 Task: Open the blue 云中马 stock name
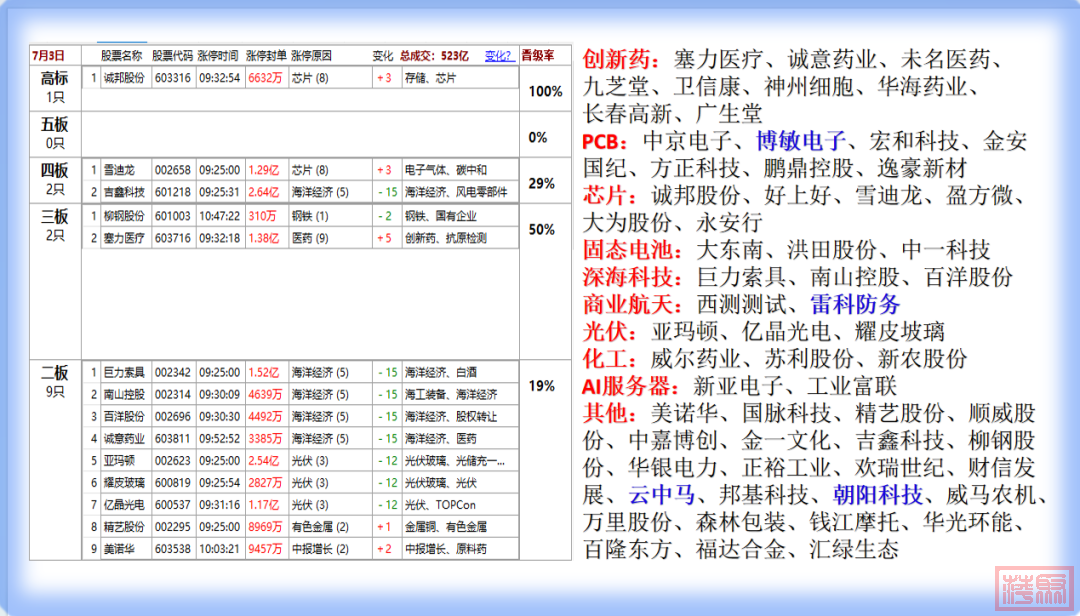[x=661, y=495]
